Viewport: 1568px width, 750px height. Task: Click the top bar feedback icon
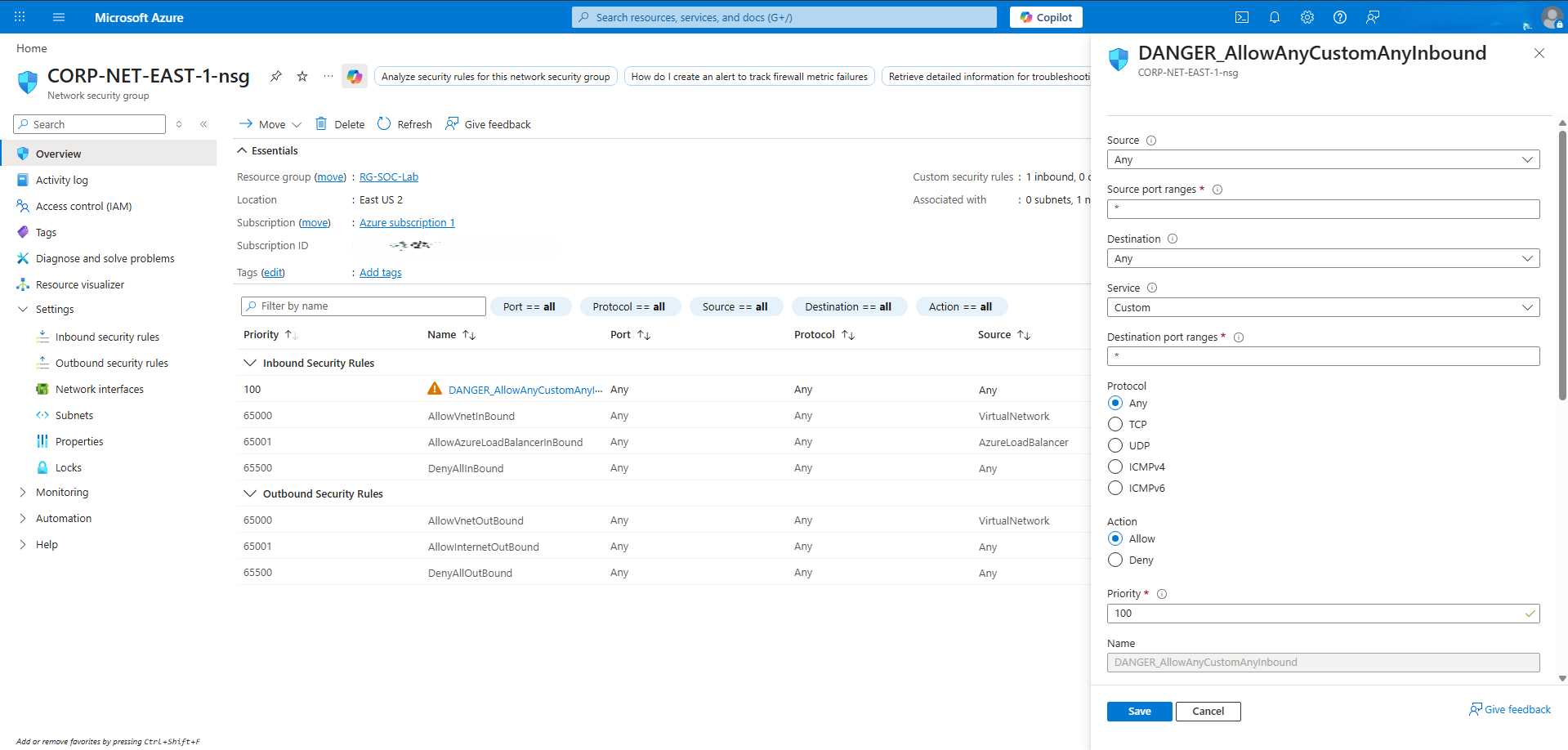pos(1373,17)
